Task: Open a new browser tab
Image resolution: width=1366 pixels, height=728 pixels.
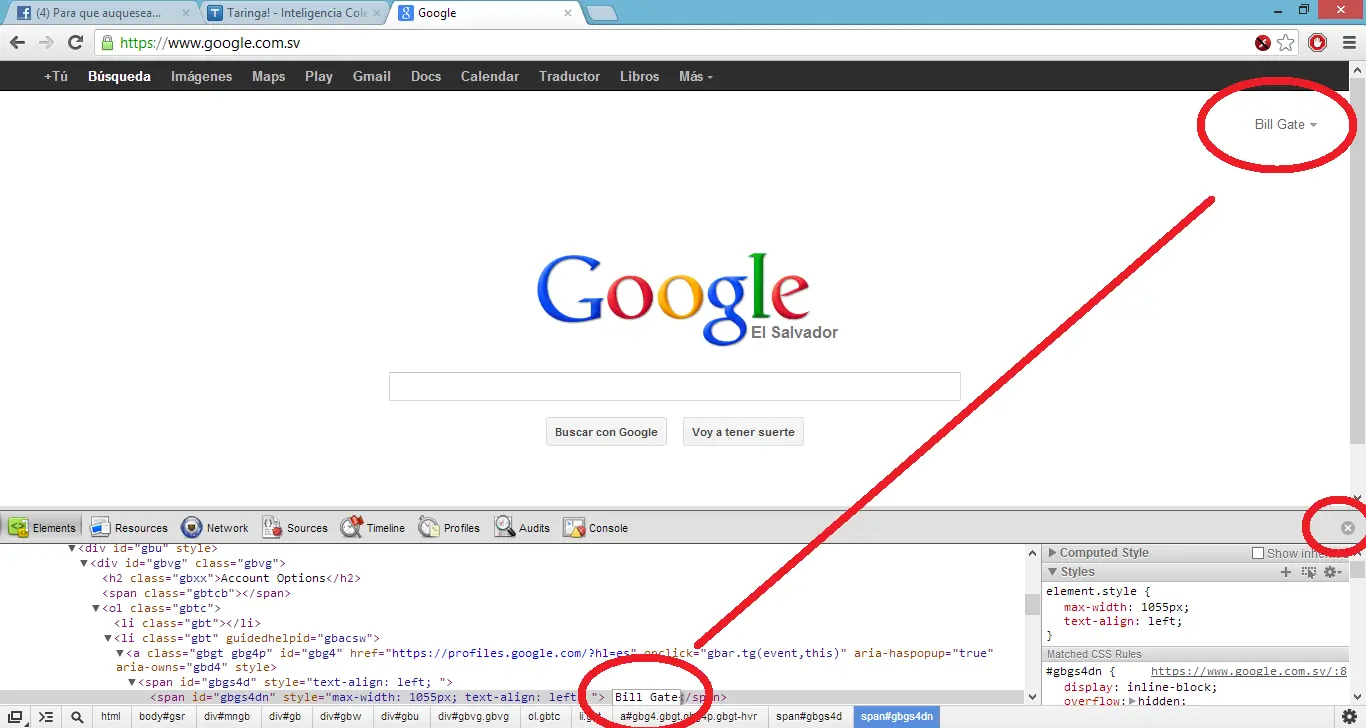Action: click(600, 13)
